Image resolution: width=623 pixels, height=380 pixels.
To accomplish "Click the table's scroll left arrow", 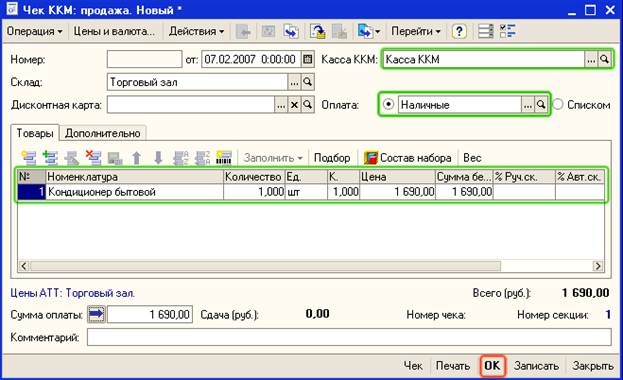I will [x=23, y=266].
